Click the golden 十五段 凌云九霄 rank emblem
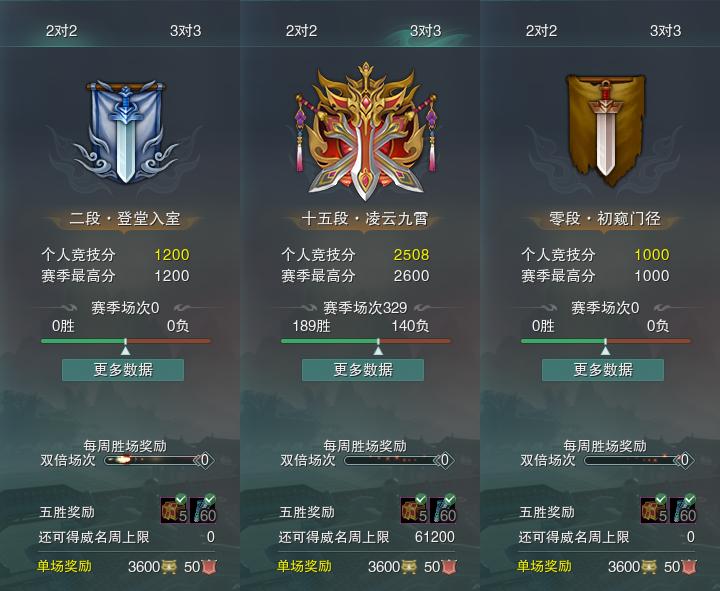720x591 pixels. [x=366, y=131]
